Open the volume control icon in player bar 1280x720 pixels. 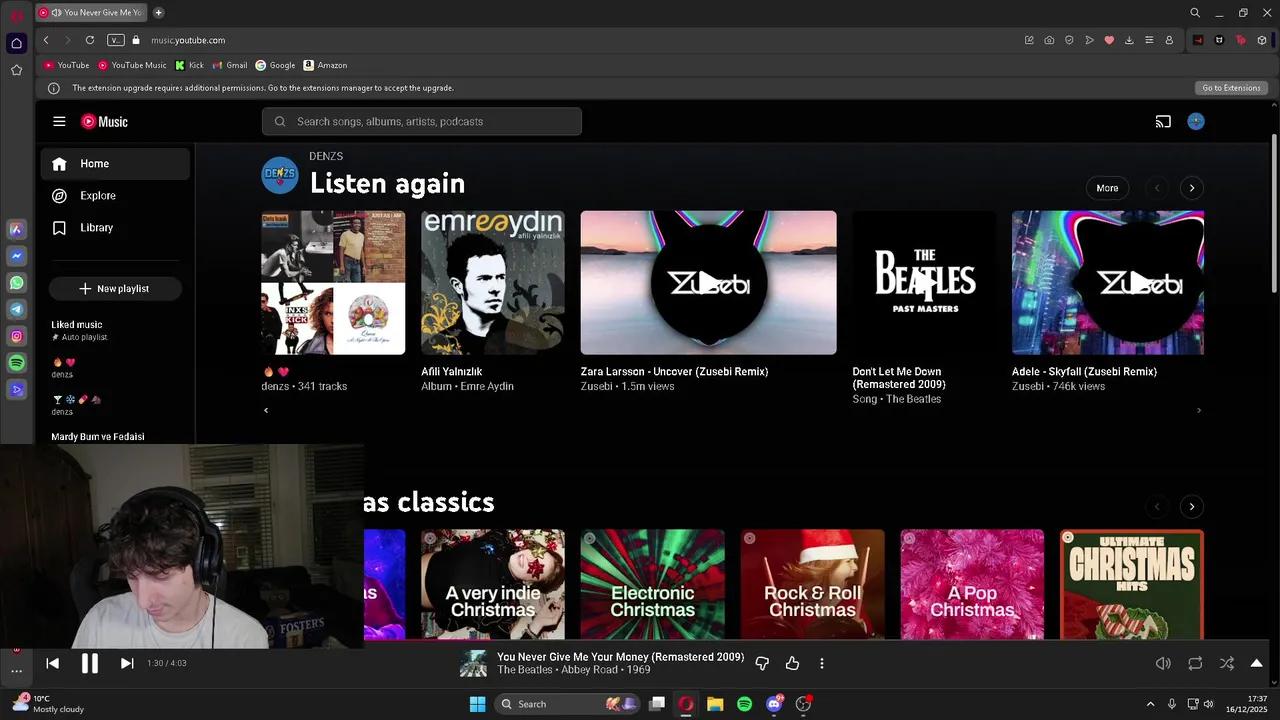pyautogui.click(x=1163, y=663)
